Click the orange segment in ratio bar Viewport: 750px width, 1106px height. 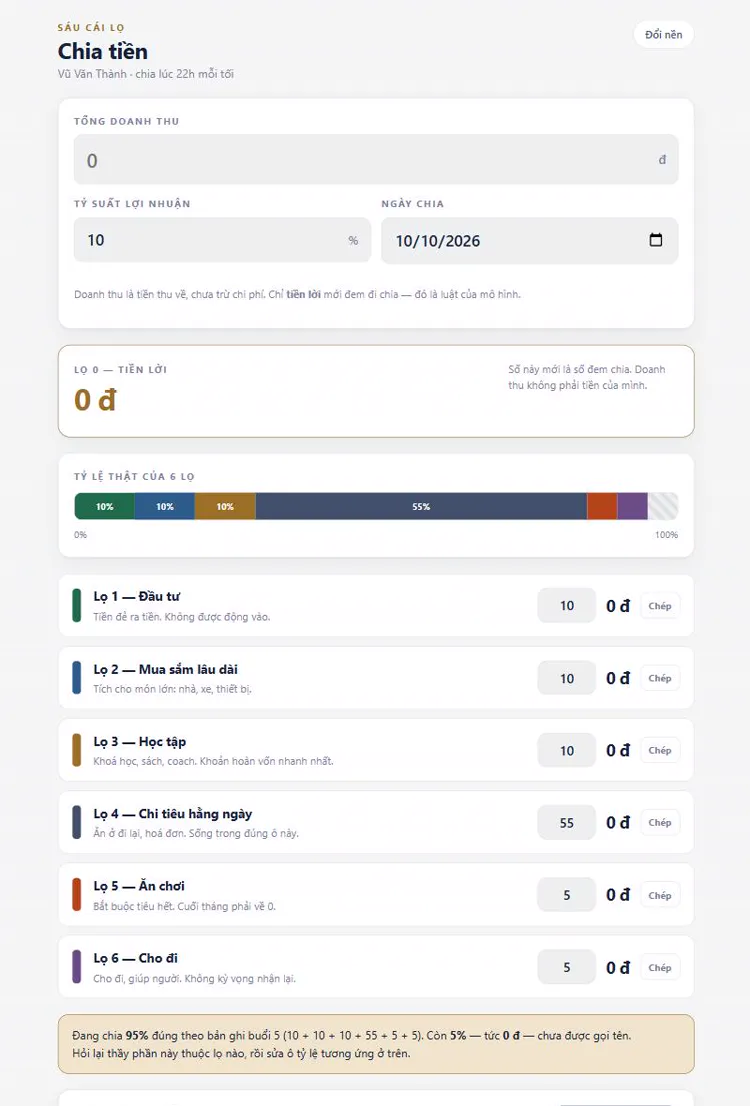[x=602, y=506]
